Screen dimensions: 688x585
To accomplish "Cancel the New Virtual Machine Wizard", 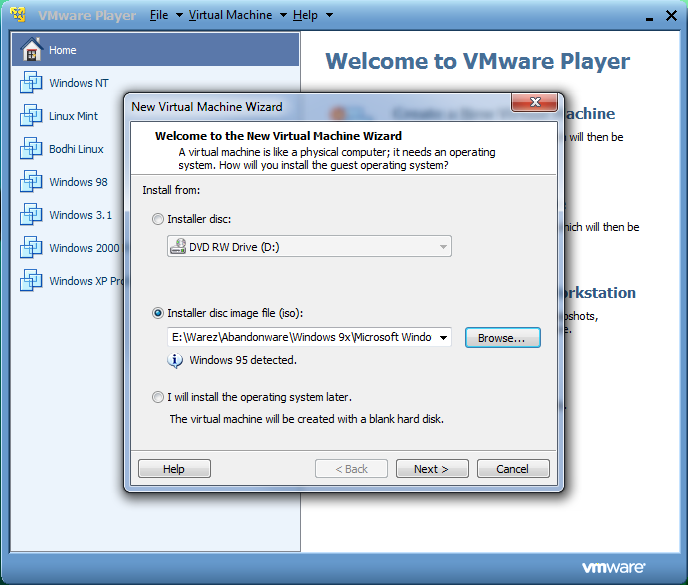I will coord(513,469).
